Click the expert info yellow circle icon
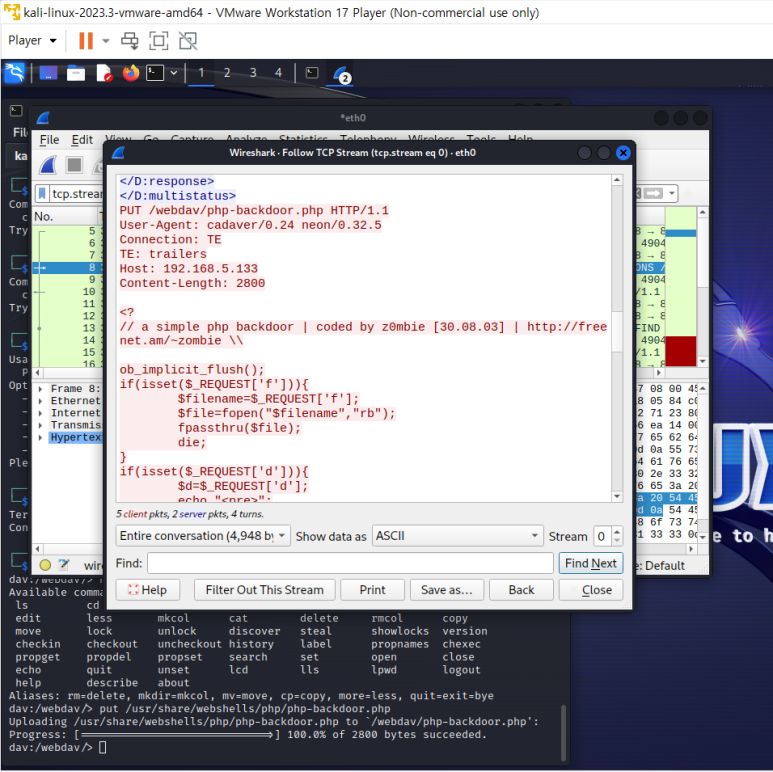The image size is (773, 772). pyautogui.click(x=45, y=565)
